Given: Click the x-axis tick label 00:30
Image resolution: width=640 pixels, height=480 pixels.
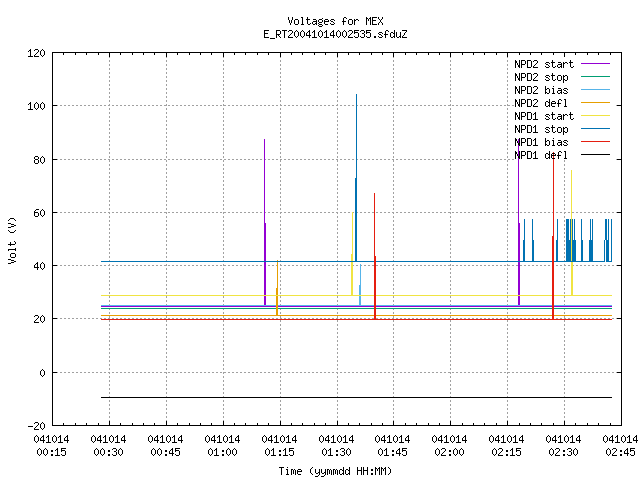Looking at the screenshot, I should tap(109, 452).
